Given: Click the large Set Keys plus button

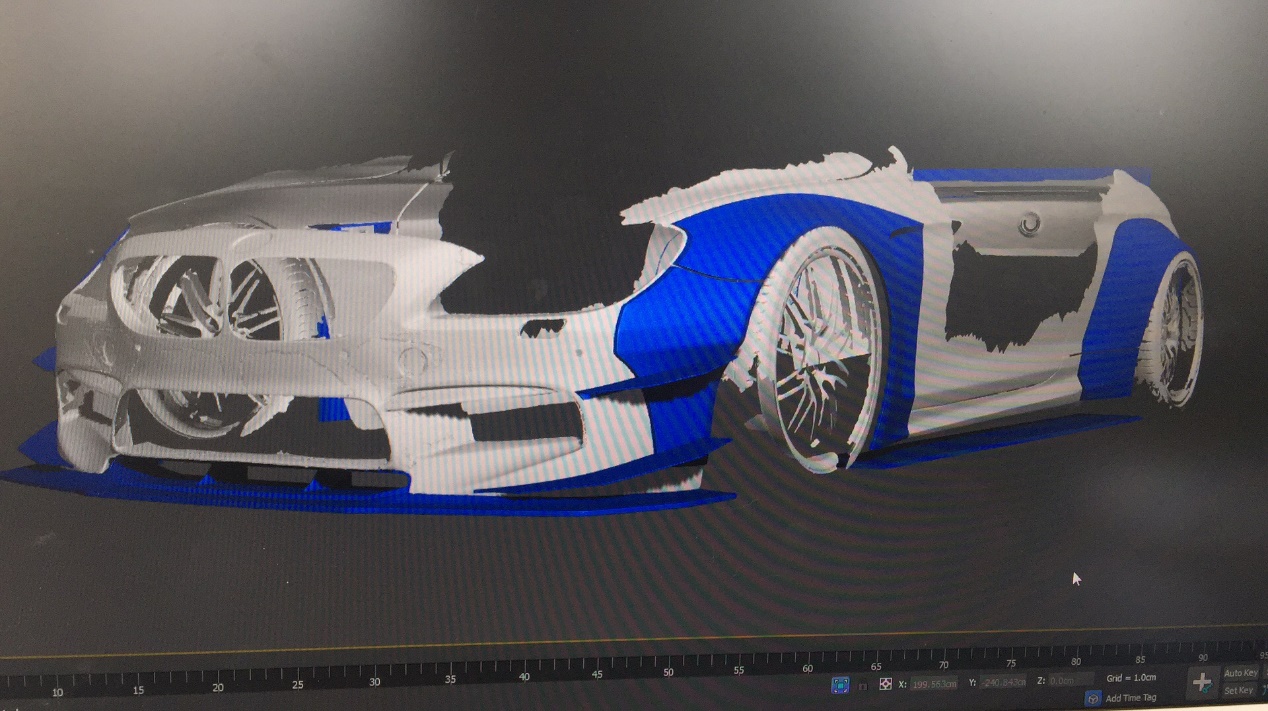Looking at the screenshot, I should pos(1202,683).
